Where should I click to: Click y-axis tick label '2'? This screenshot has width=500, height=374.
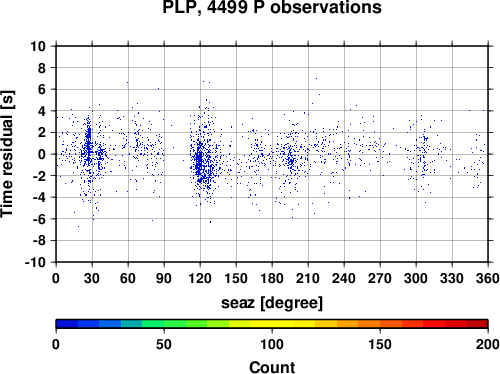point(41,133)
